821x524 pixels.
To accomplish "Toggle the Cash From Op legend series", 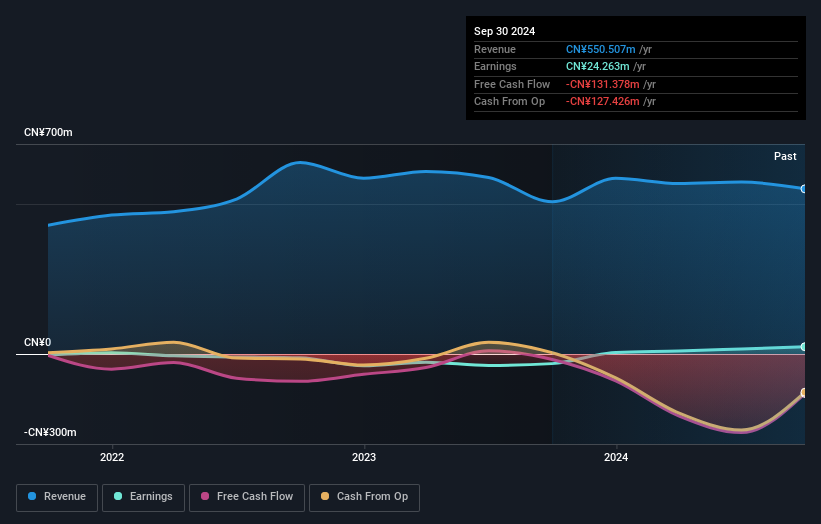I will pos(364,497).
